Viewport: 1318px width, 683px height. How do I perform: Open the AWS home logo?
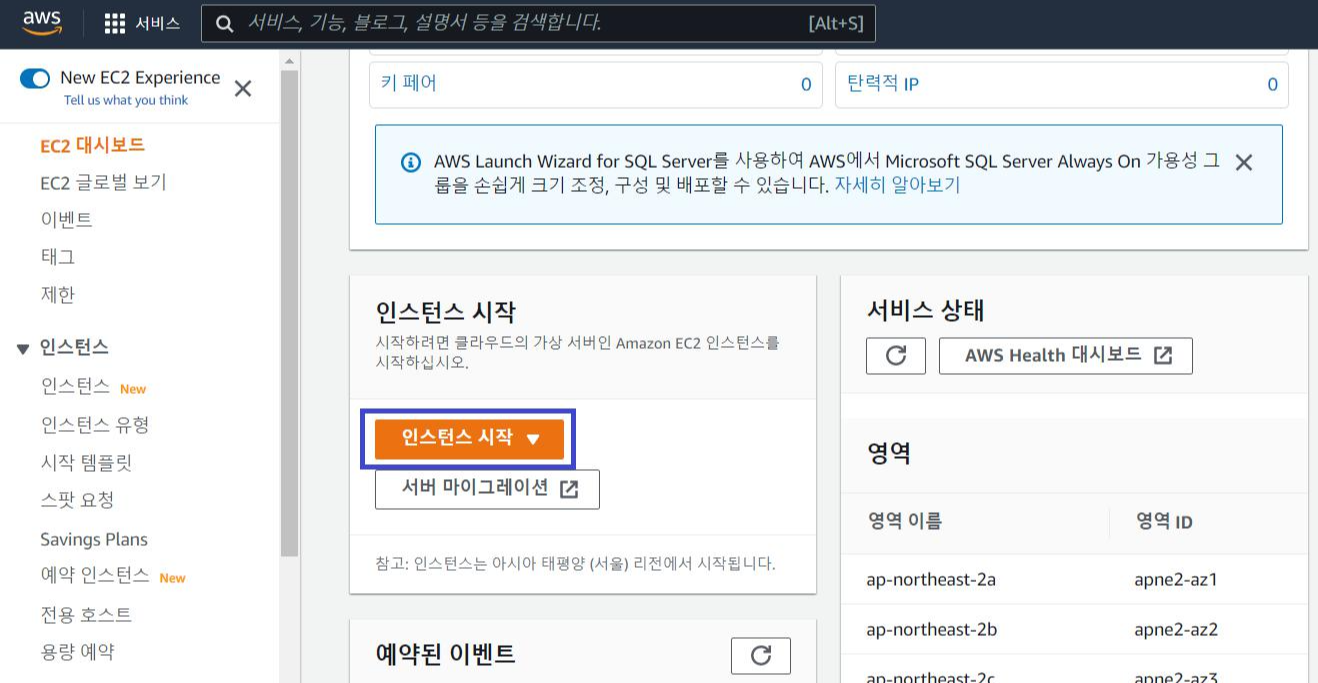coord(42,22)
